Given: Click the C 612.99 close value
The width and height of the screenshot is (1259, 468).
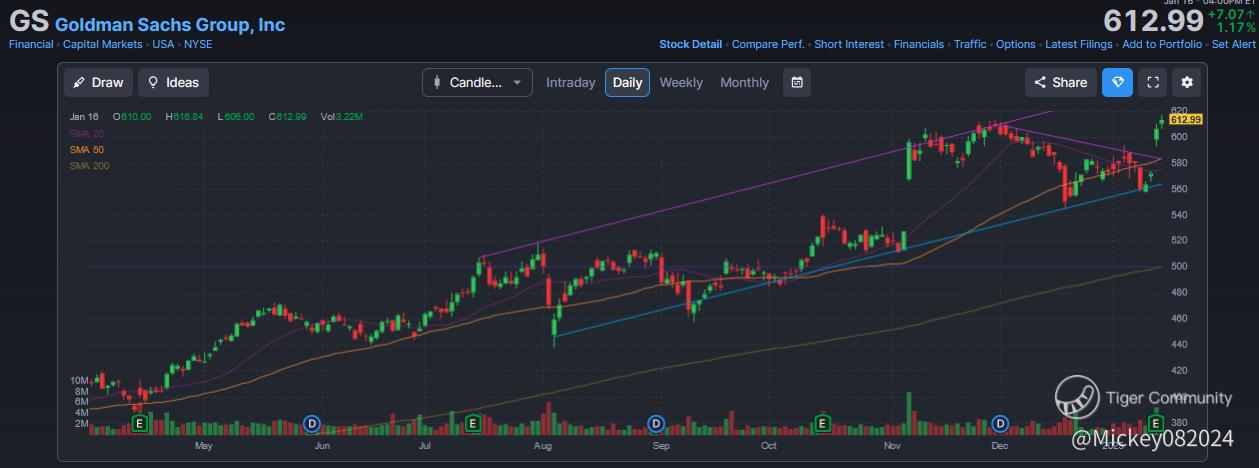Looking at the screenshot, I should click(x=289, y=117).
